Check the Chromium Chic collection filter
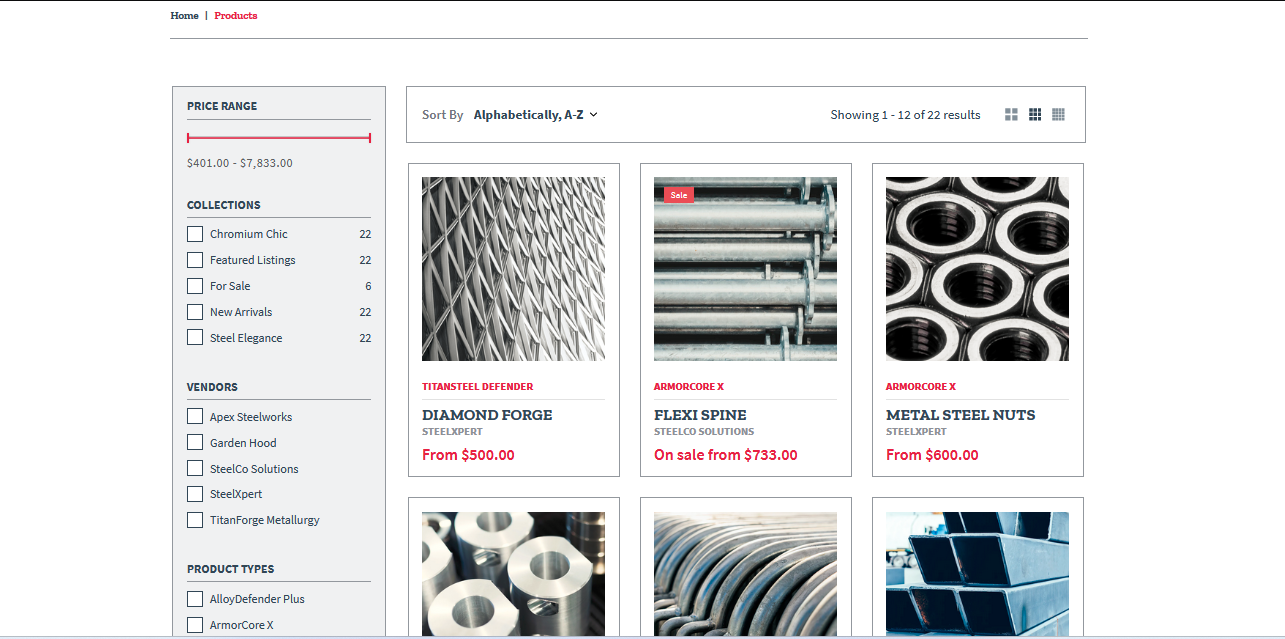Viewport: 1285px width, 639px height. [x=195, y=234]
